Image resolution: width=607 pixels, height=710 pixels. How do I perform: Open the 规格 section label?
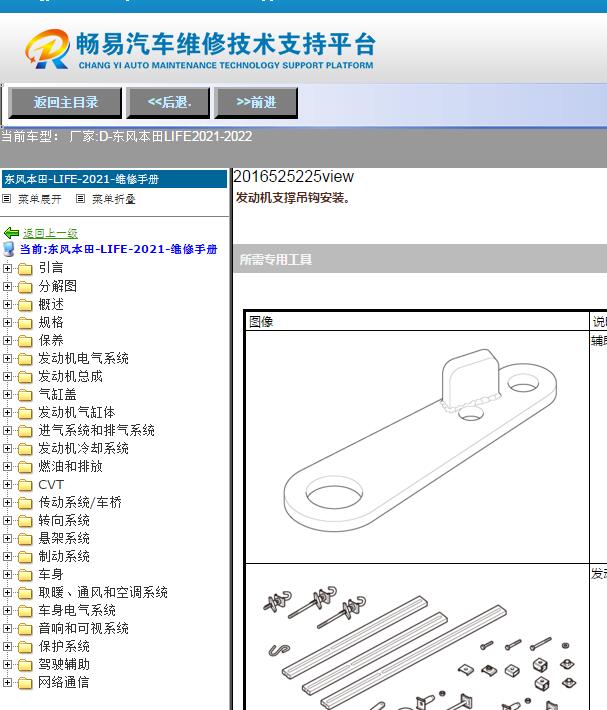click(51, 322)
